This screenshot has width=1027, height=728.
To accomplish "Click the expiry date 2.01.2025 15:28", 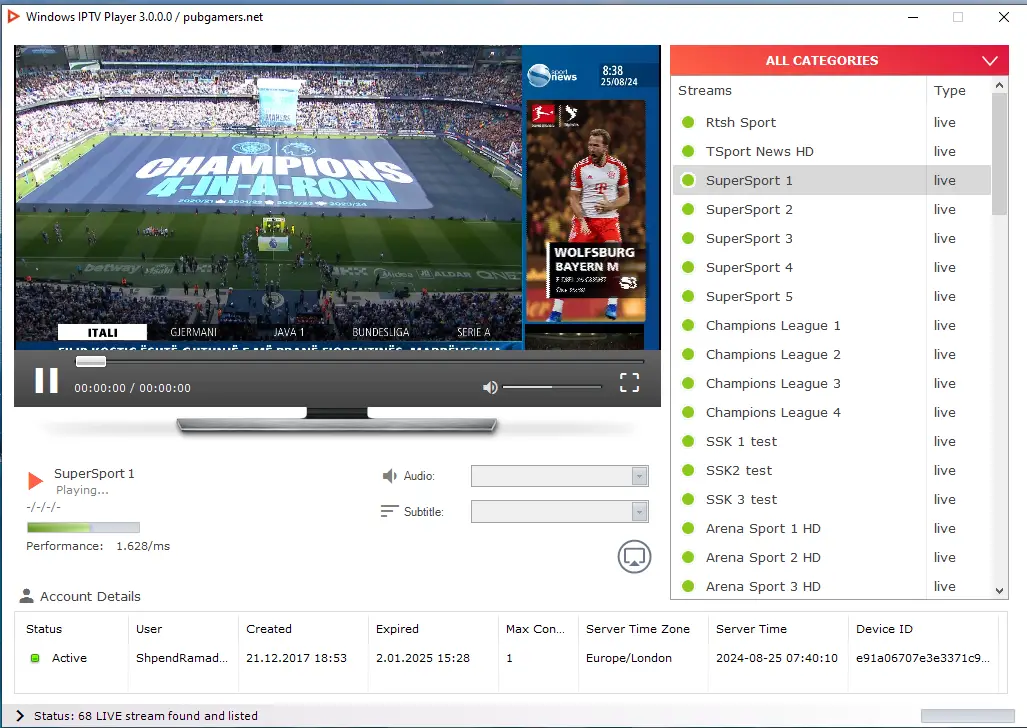I will 423,658.
